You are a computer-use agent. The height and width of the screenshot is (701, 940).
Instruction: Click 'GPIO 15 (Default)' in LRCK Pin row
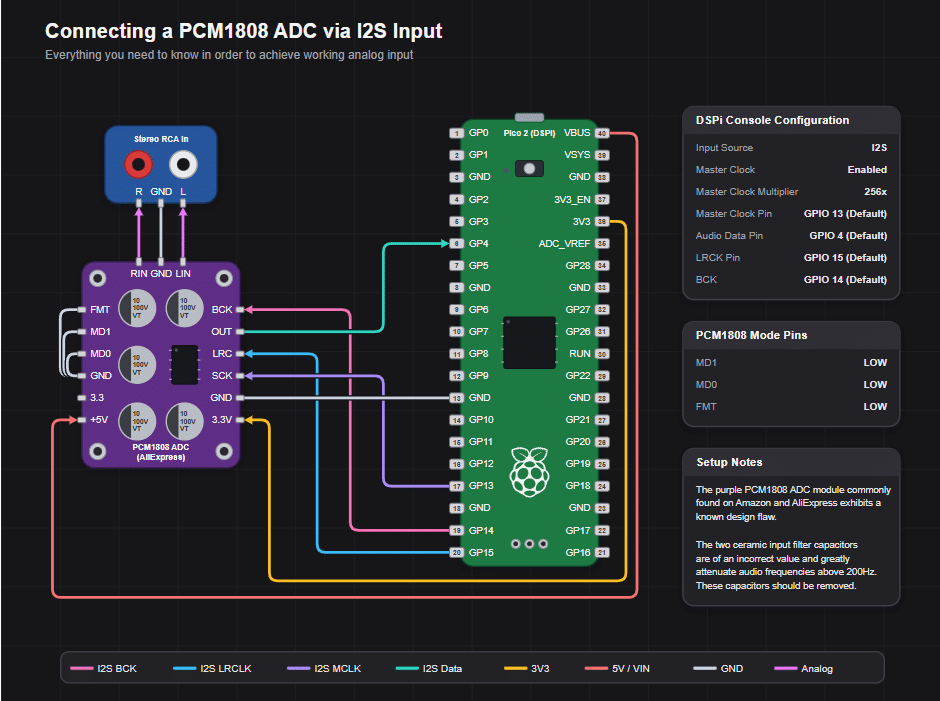tap(845, 257)
